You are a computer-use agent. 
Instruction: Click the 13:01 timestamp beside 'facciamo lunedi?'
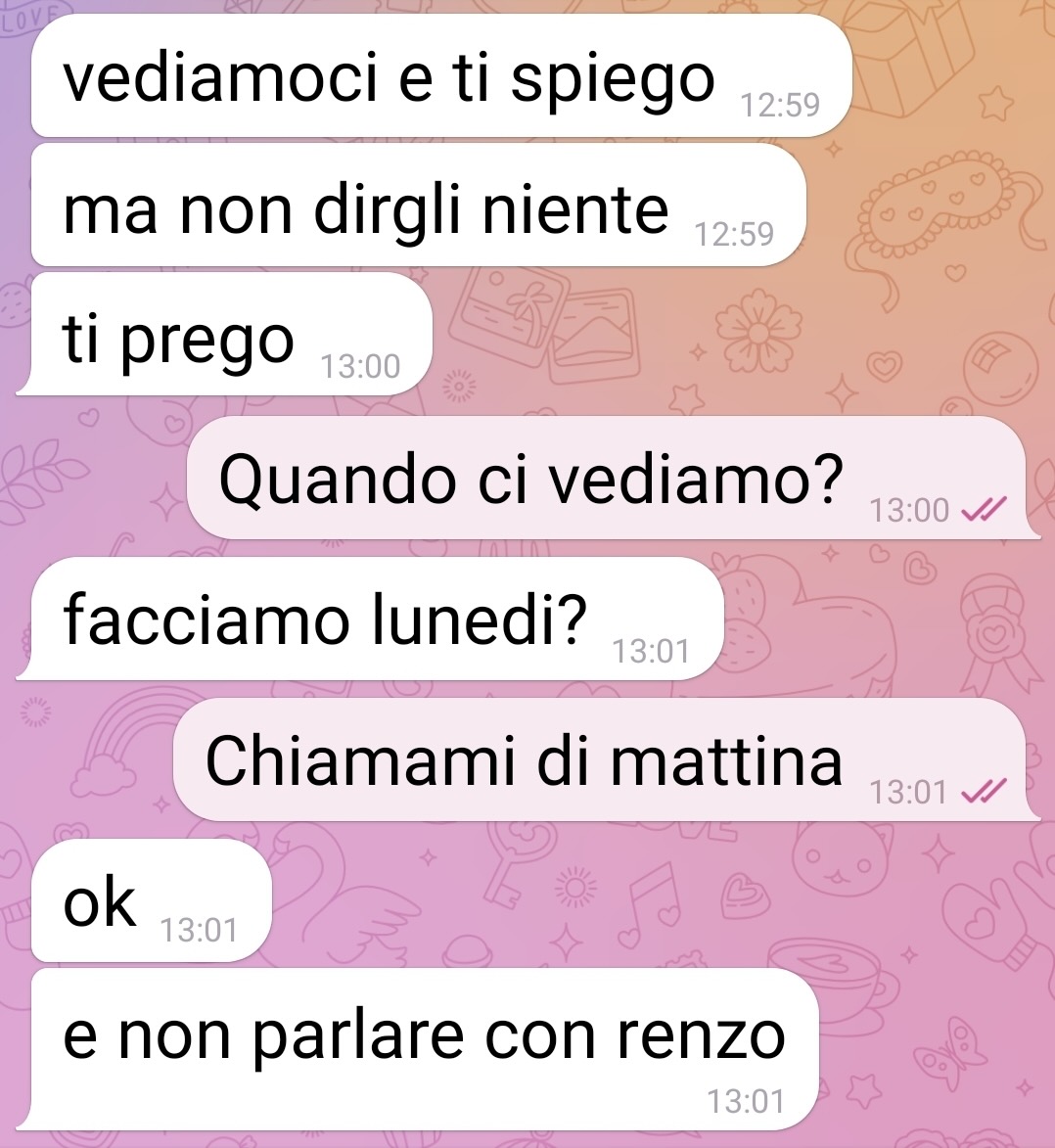tap(651, 651)
